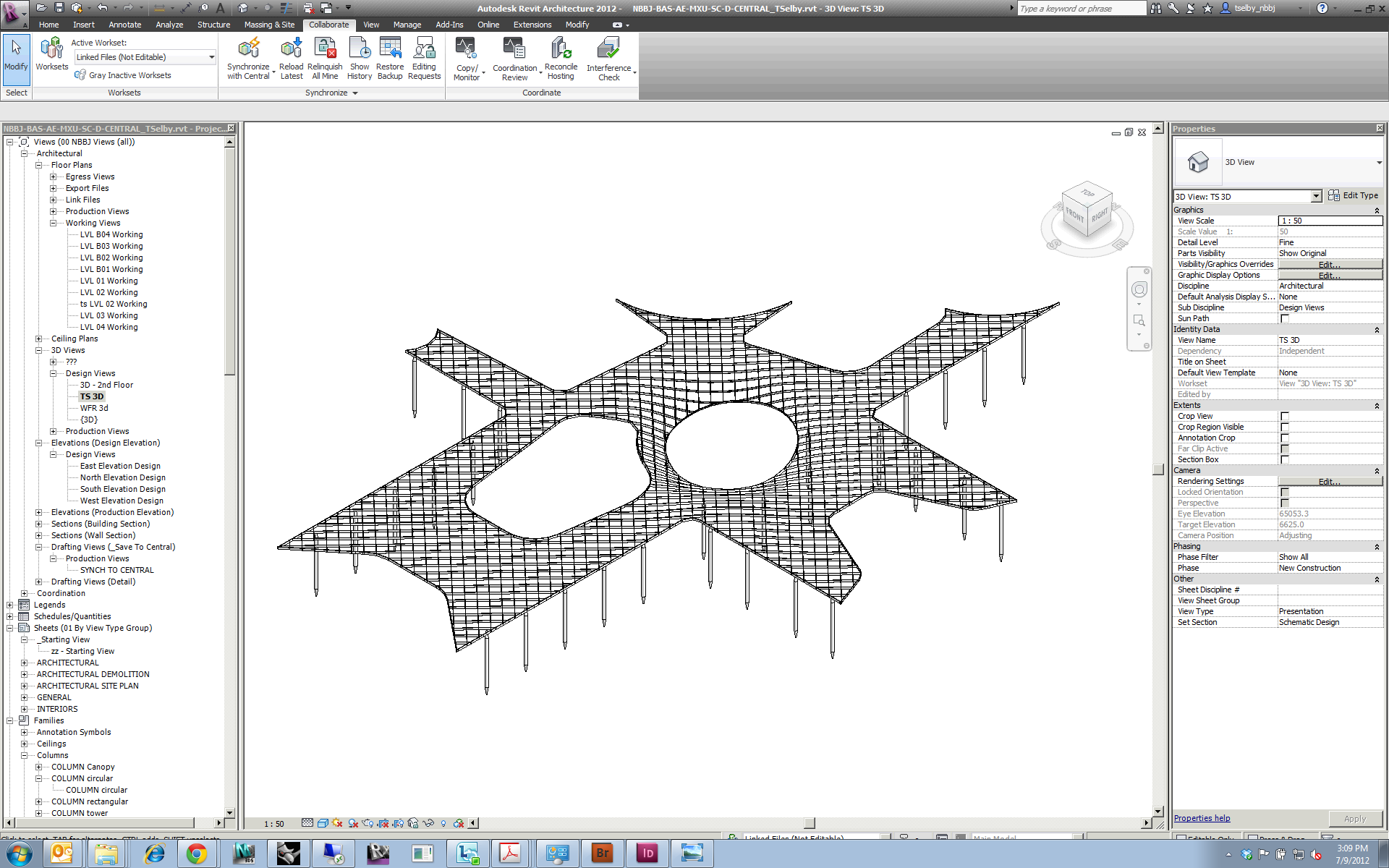Open Show History
The width and height of the screenshot is (1389, 868).
coord(360,59)
